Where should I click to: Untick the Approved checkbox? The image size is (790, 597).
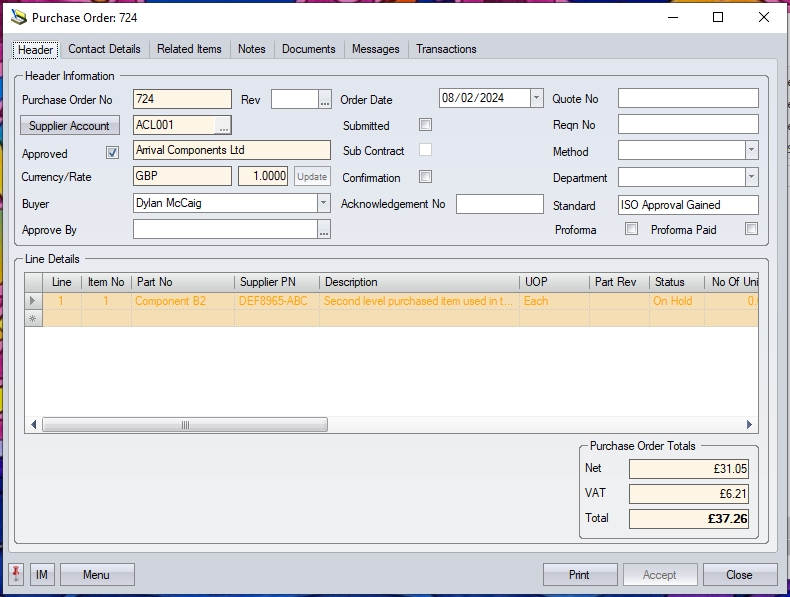pyautogui.click(x=112, y=153)
